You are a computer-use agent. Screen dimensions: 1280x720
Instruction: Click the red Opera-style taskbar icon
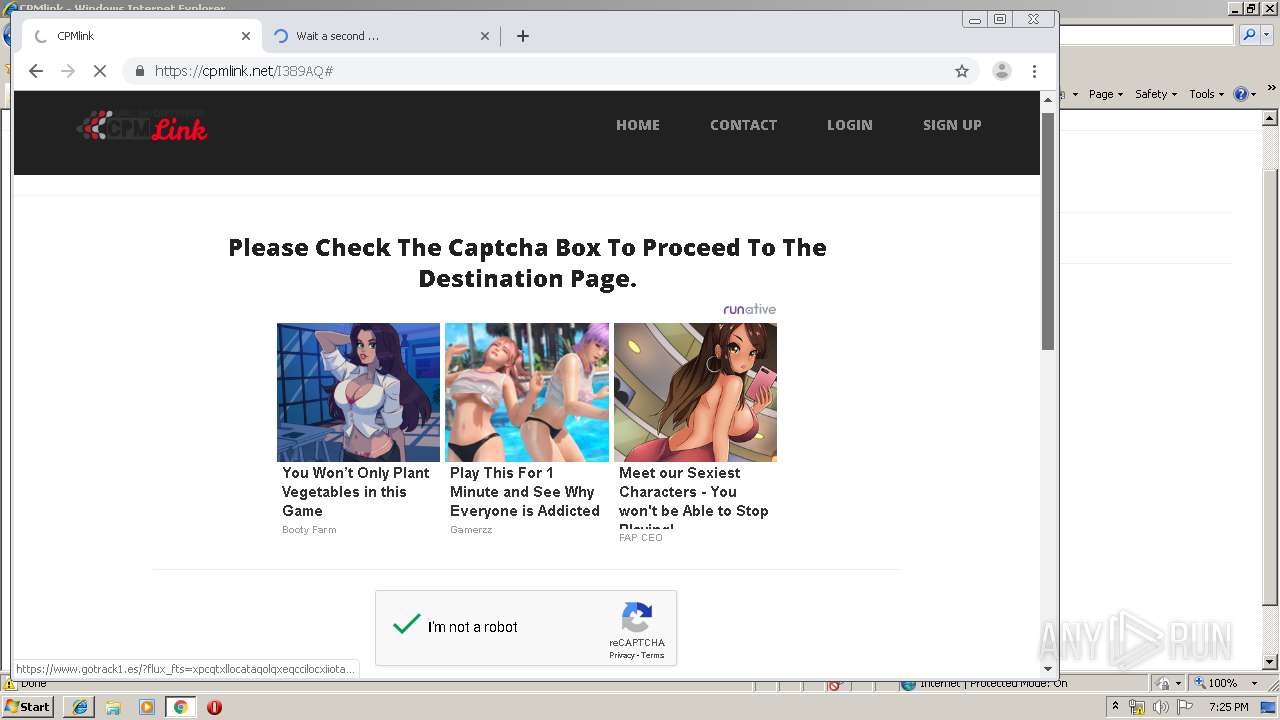[x=214, y=707]
